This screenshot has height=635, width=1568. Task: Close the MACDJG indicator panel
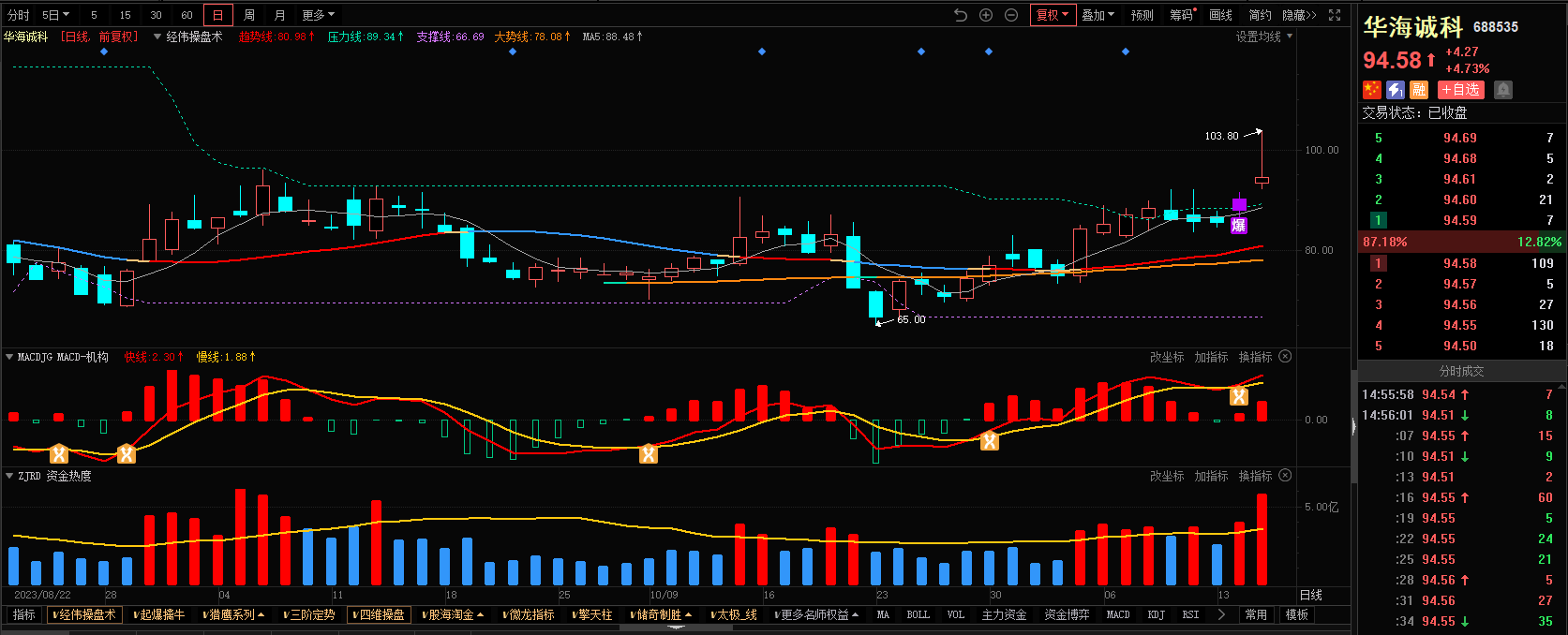click(x=1285, y=357)
